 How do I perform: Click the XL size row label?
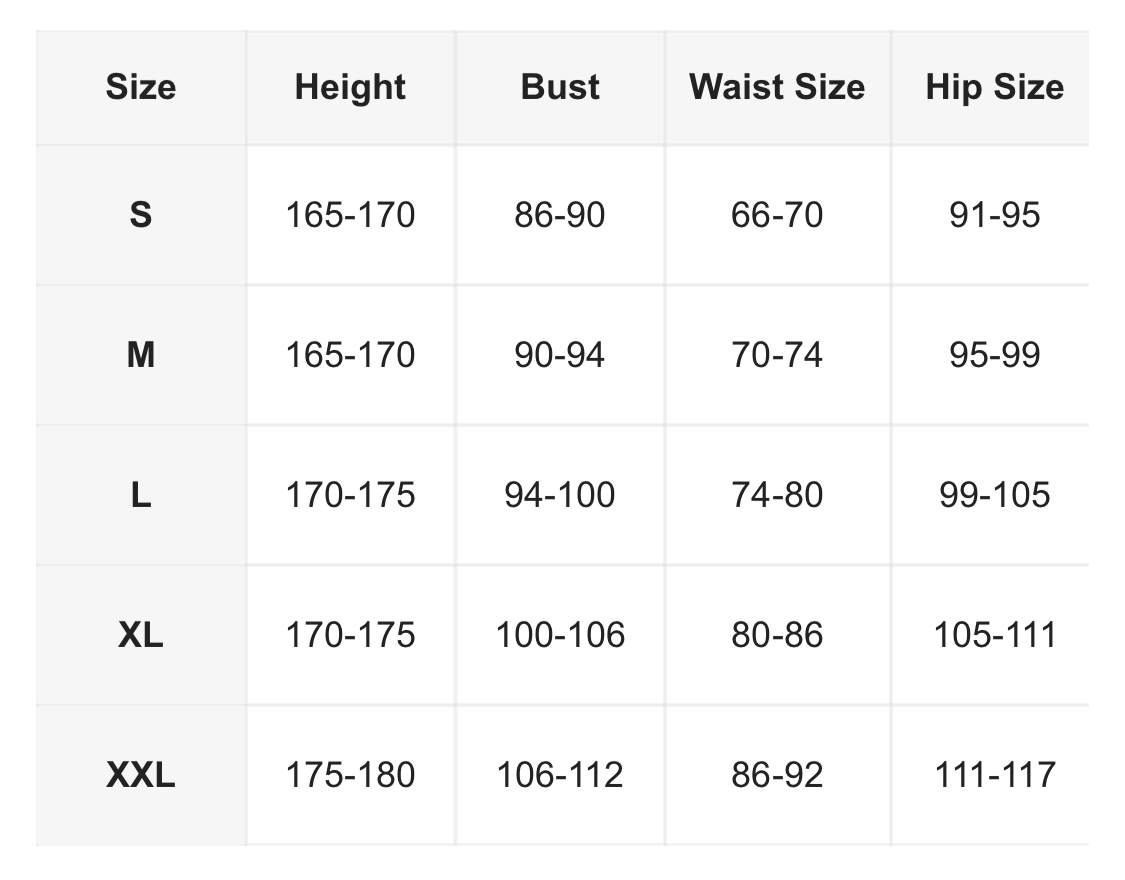[x=141, y=635]
